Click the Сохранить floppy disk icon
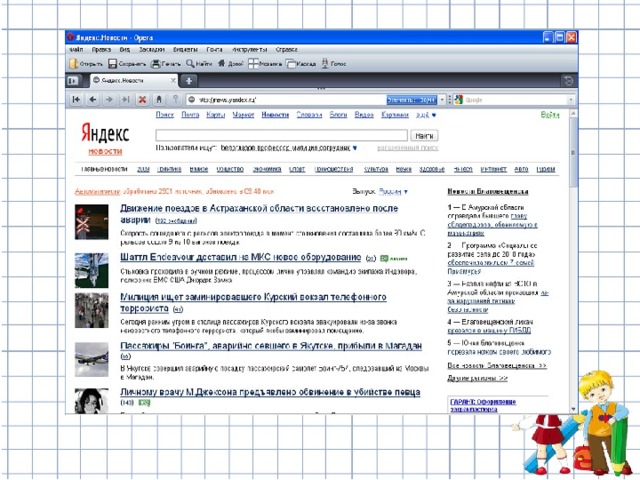The image size is (640, 480). point(112,64)
